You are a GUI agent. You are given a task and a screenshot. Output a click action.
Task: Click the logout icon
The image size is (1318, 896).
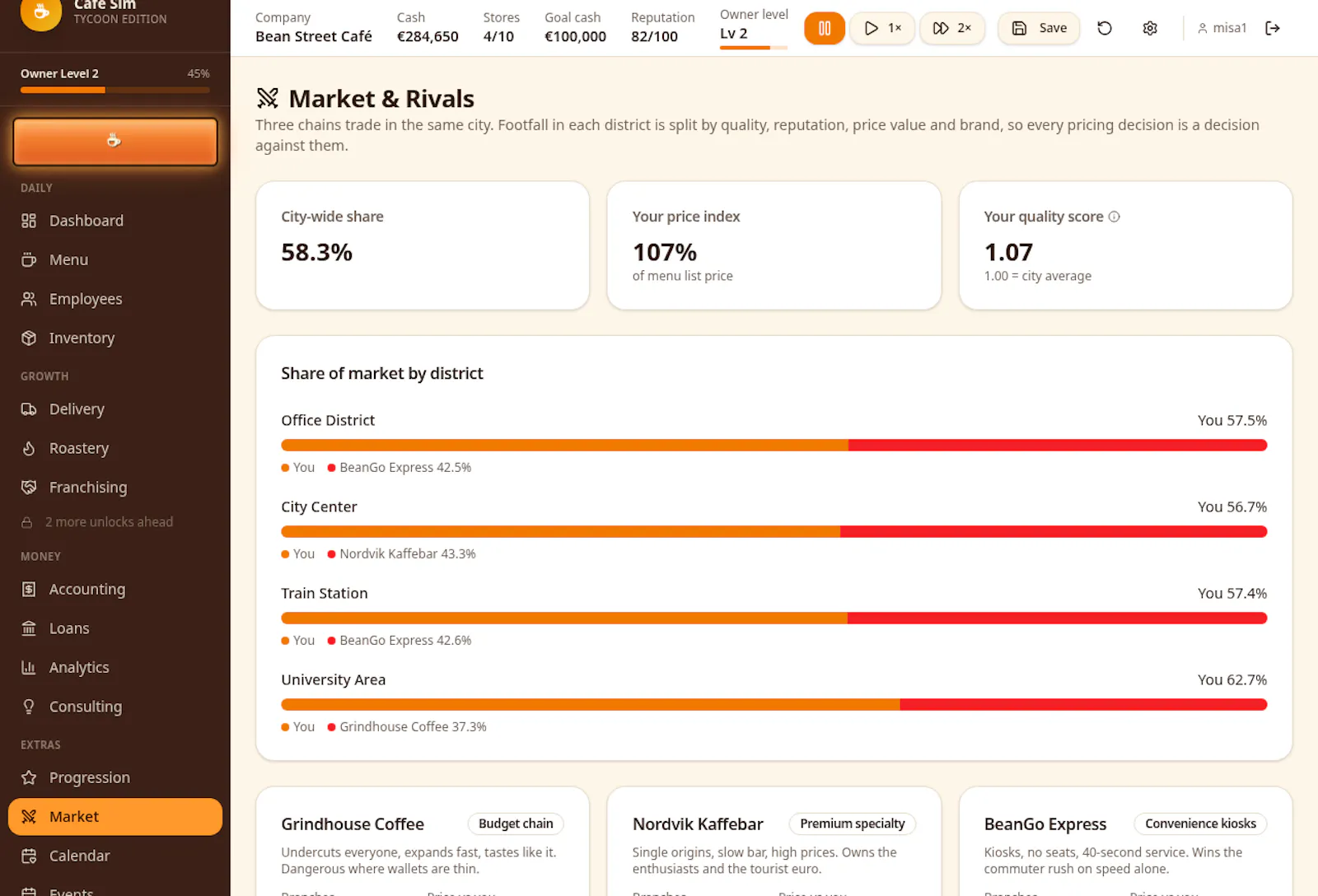click(x=1273, y=28)
